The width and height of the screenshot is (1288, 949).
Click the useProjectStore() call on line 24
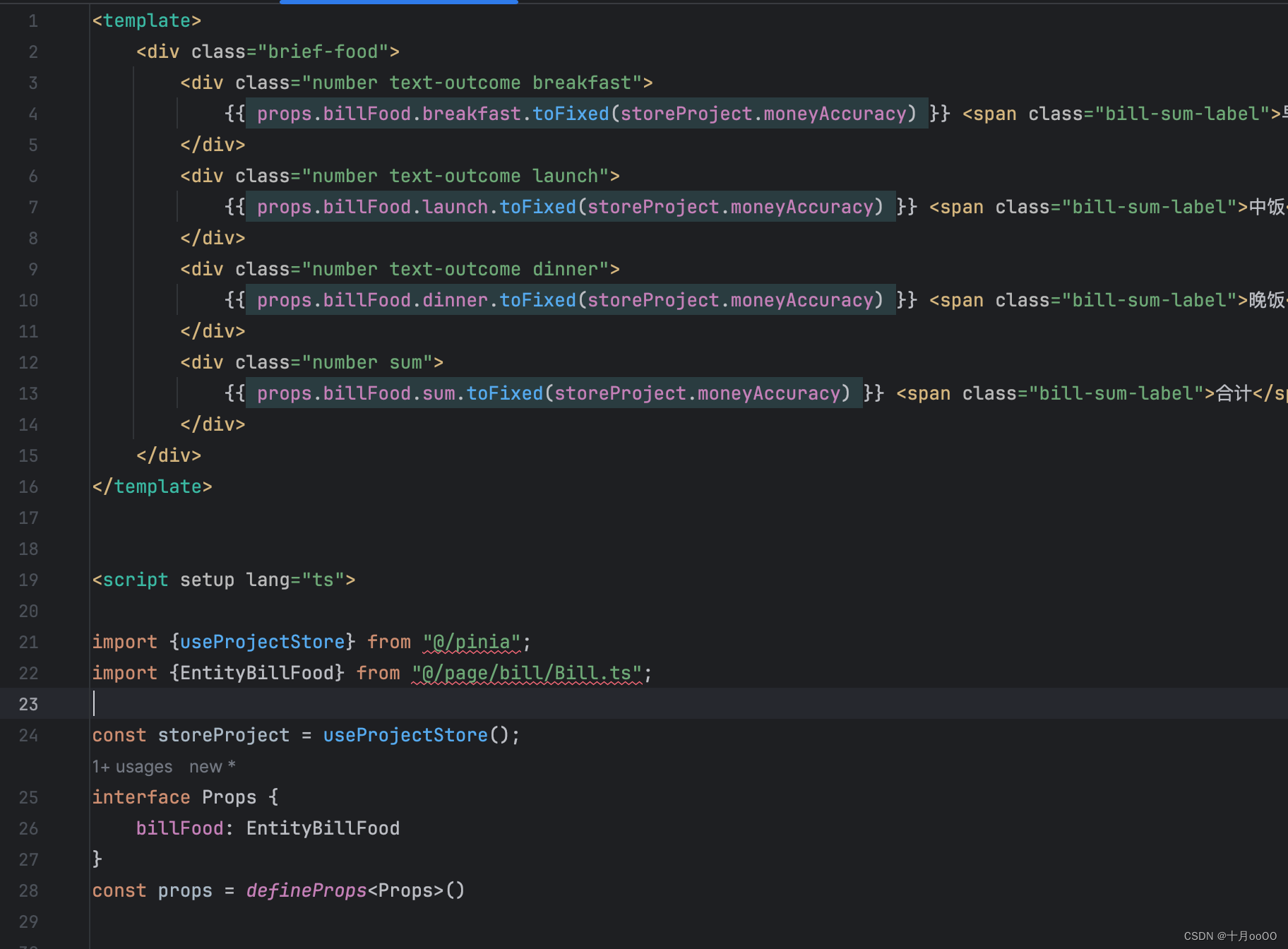click(x=416, y=735)
